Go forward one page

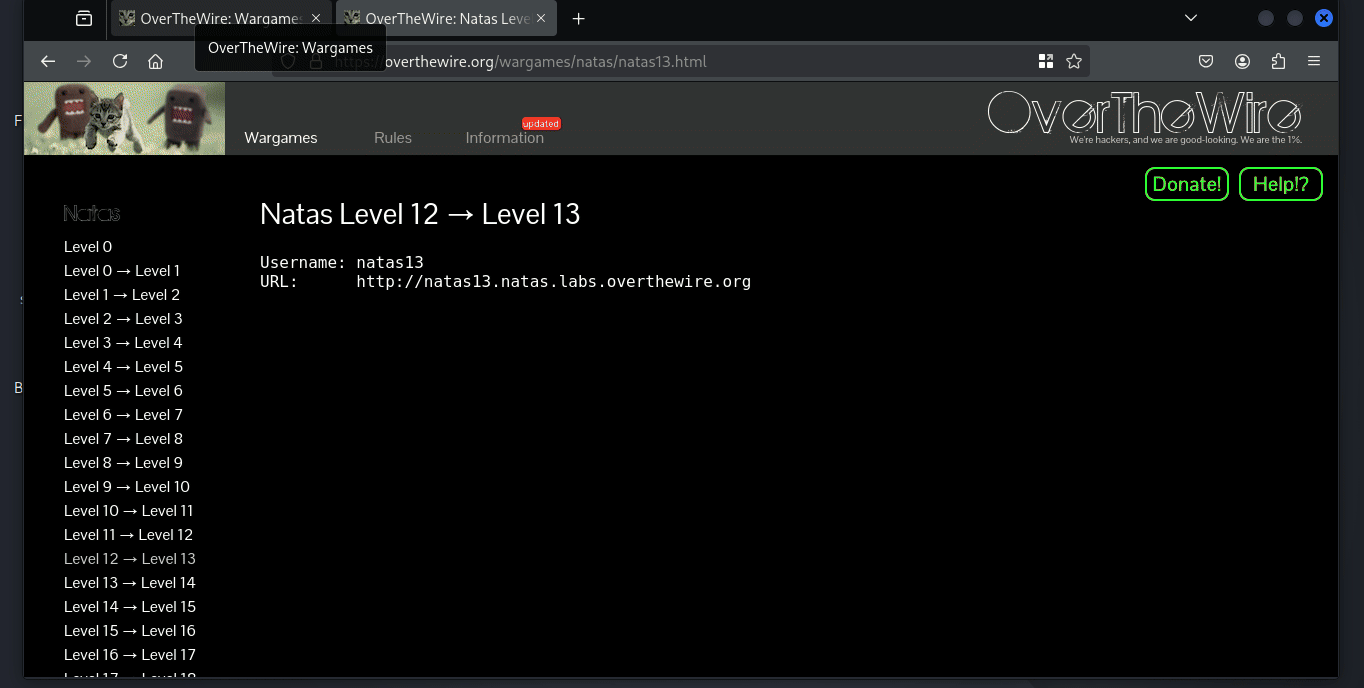pyautogui.click(x=84, y=61)
